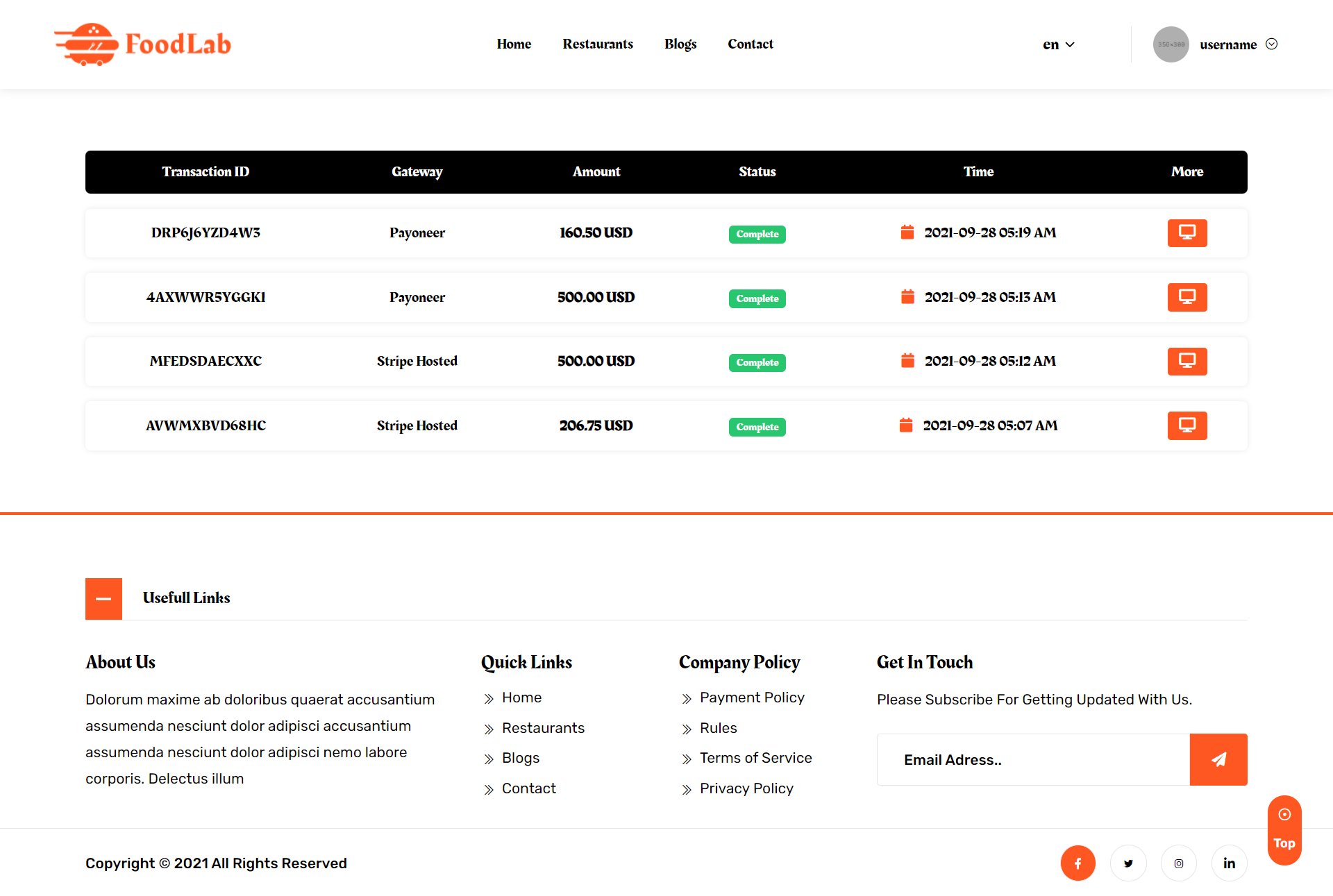Open the LinkedIn social icon
1333x896 pixels.
click(1229, 863)
